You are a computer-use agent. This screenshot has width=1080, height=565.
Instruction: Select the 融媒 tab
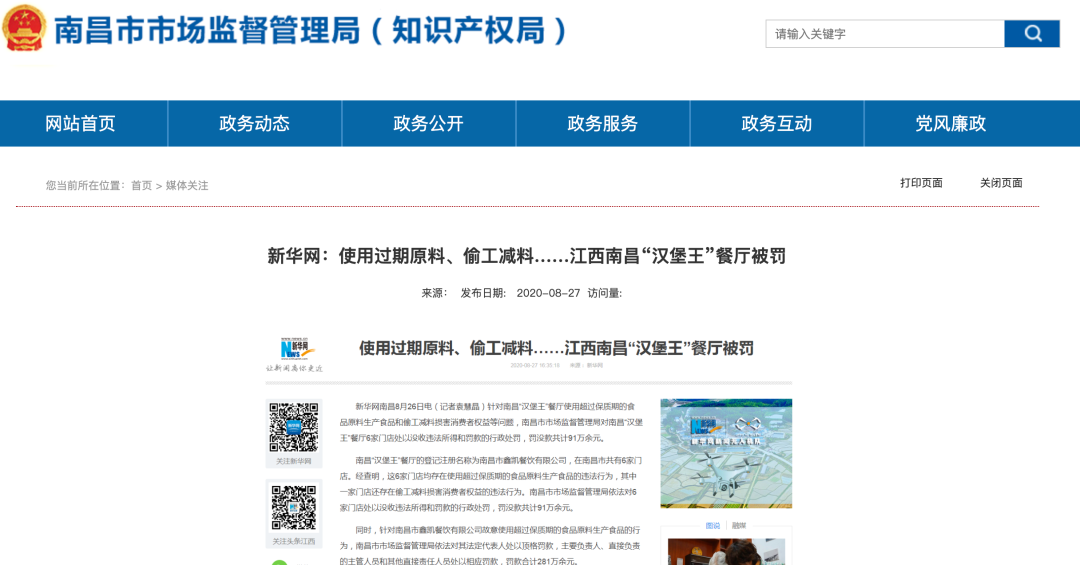(738, 526)
